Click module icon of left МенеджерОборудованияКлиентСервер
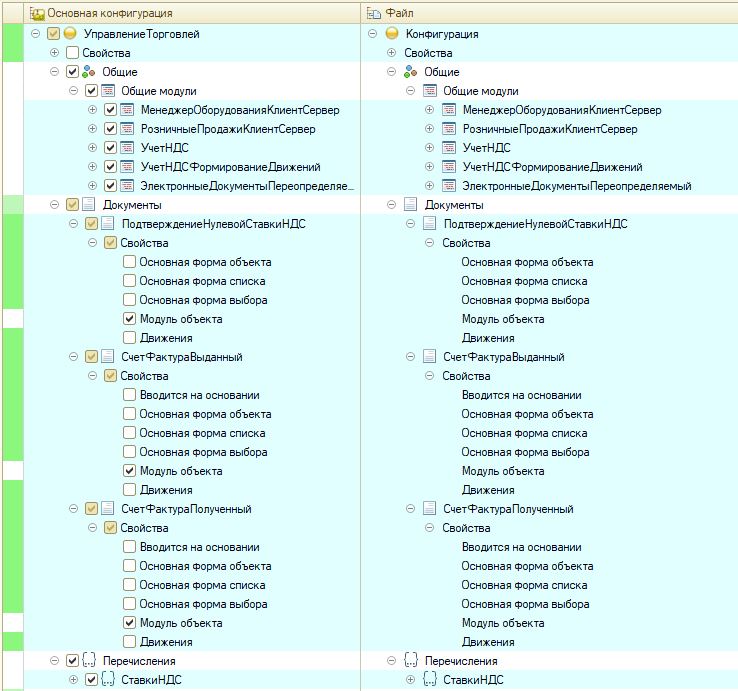 (127, 110)
